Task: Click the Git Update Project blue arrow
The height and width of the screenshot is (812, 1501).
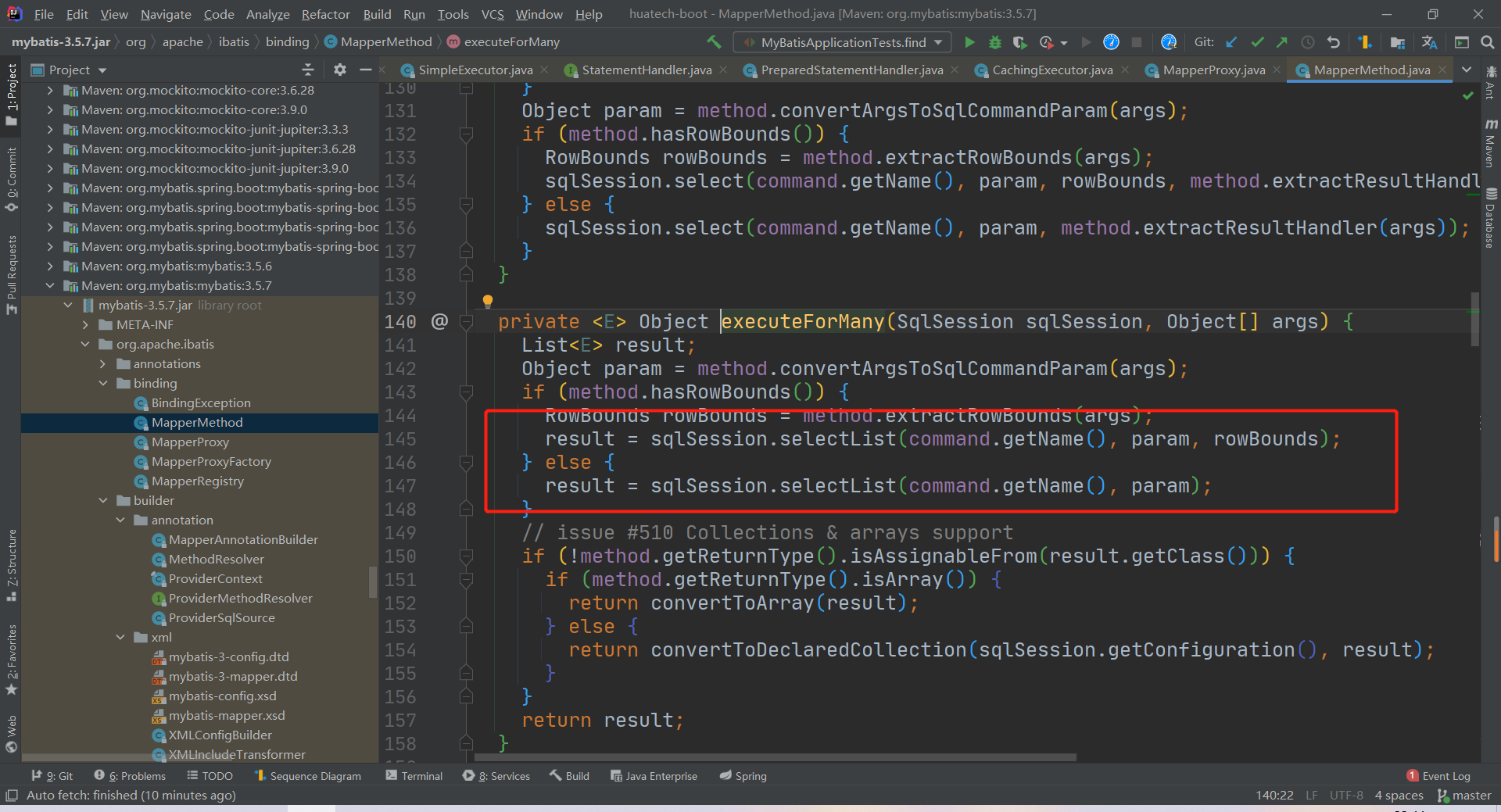Action: pyautogui.click(x=1231, y=42)
